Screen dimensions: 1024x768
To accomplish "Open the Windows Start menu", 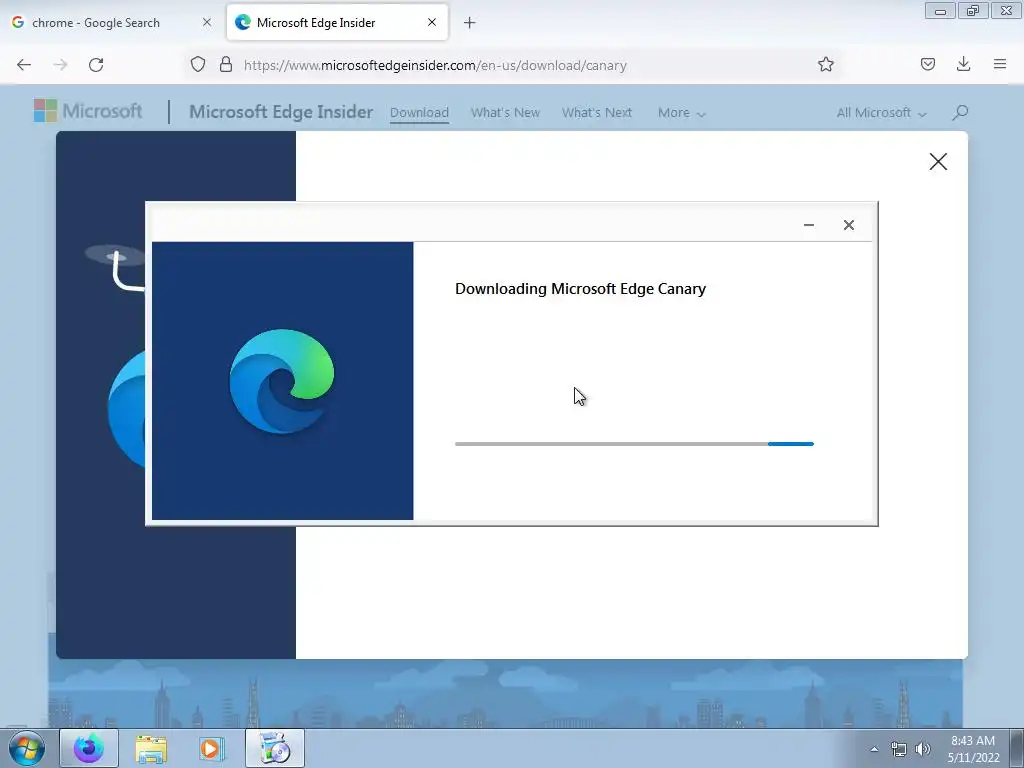I will [26, 748].
